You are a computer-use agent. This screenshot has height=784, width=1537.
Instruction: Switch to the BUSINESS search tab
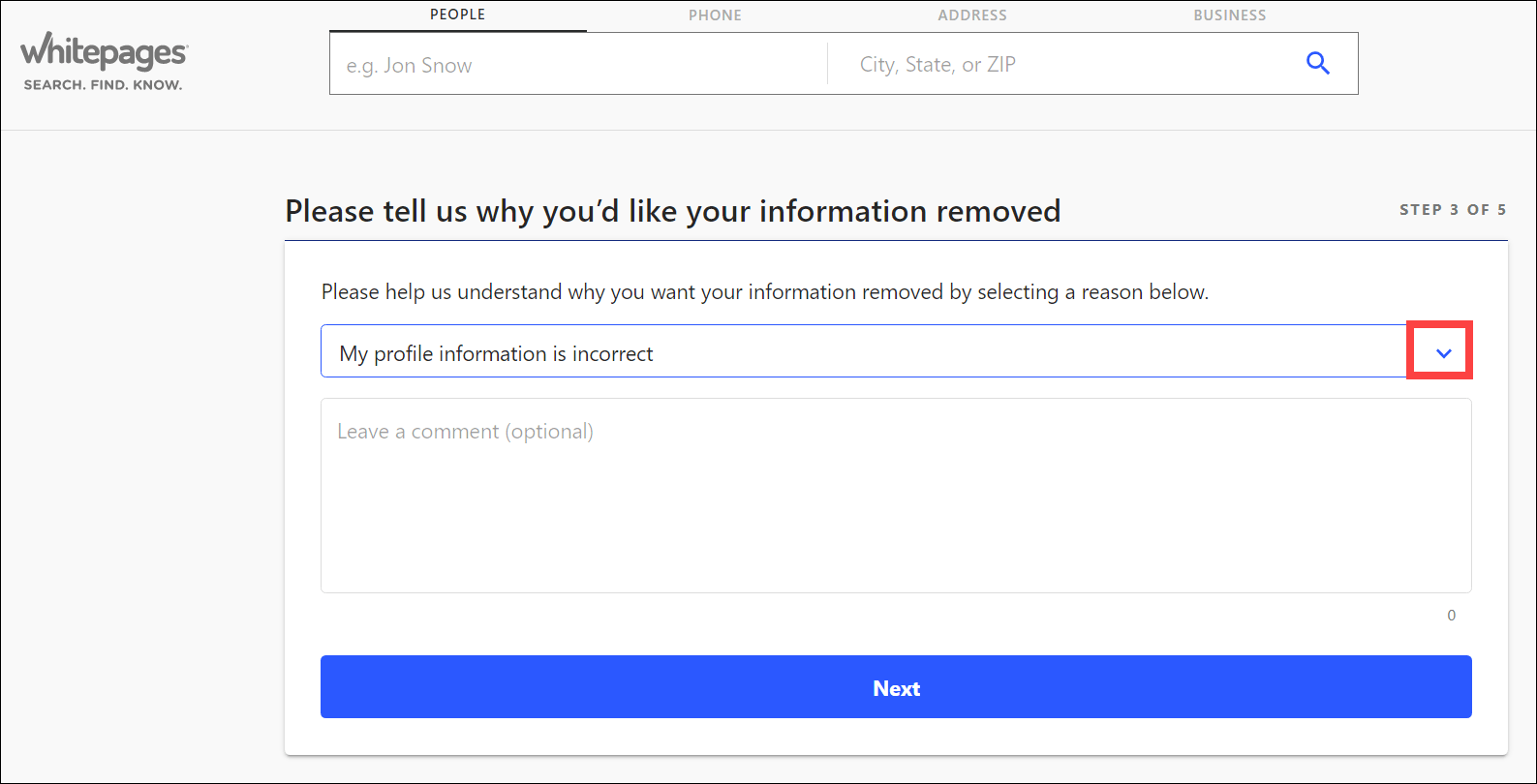click(1230, 15)
